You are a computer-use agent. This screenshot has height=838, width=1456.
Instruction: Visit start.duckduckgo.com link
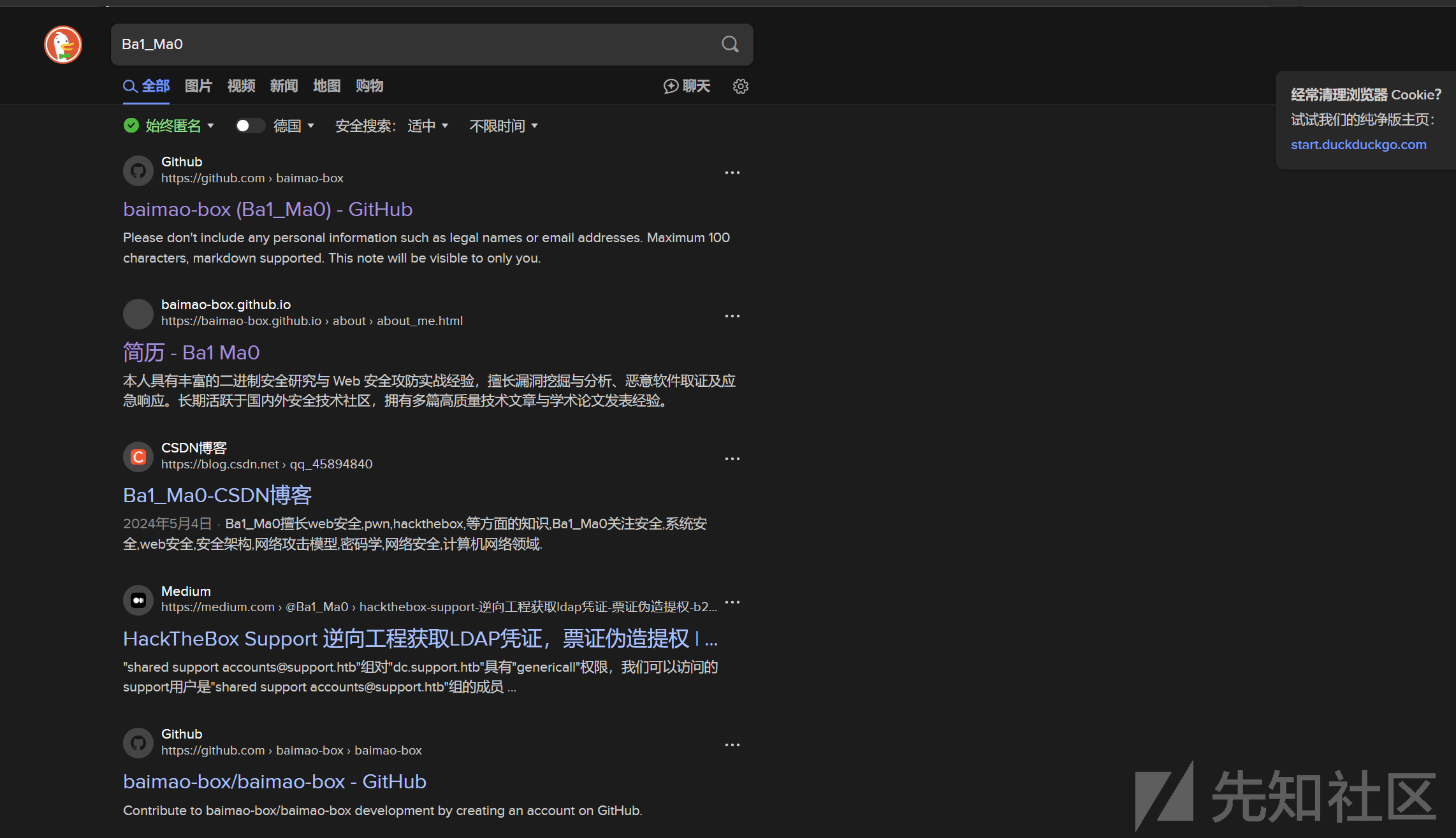(x=1358, y=145)
